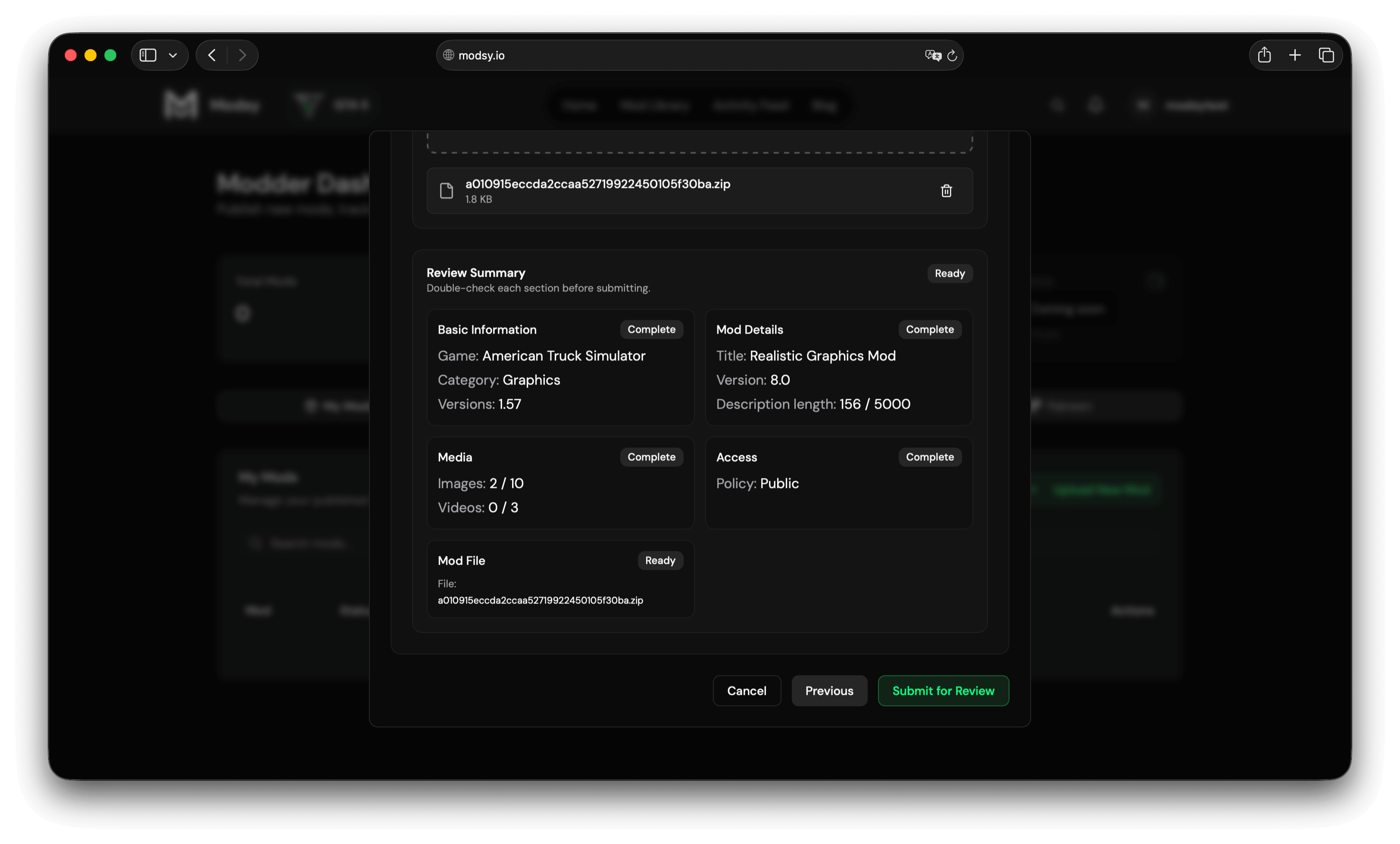The image size is (1400, 844).
Task: Expand the sidebar dropdown chevron
Action: click(x=173, y=56)
